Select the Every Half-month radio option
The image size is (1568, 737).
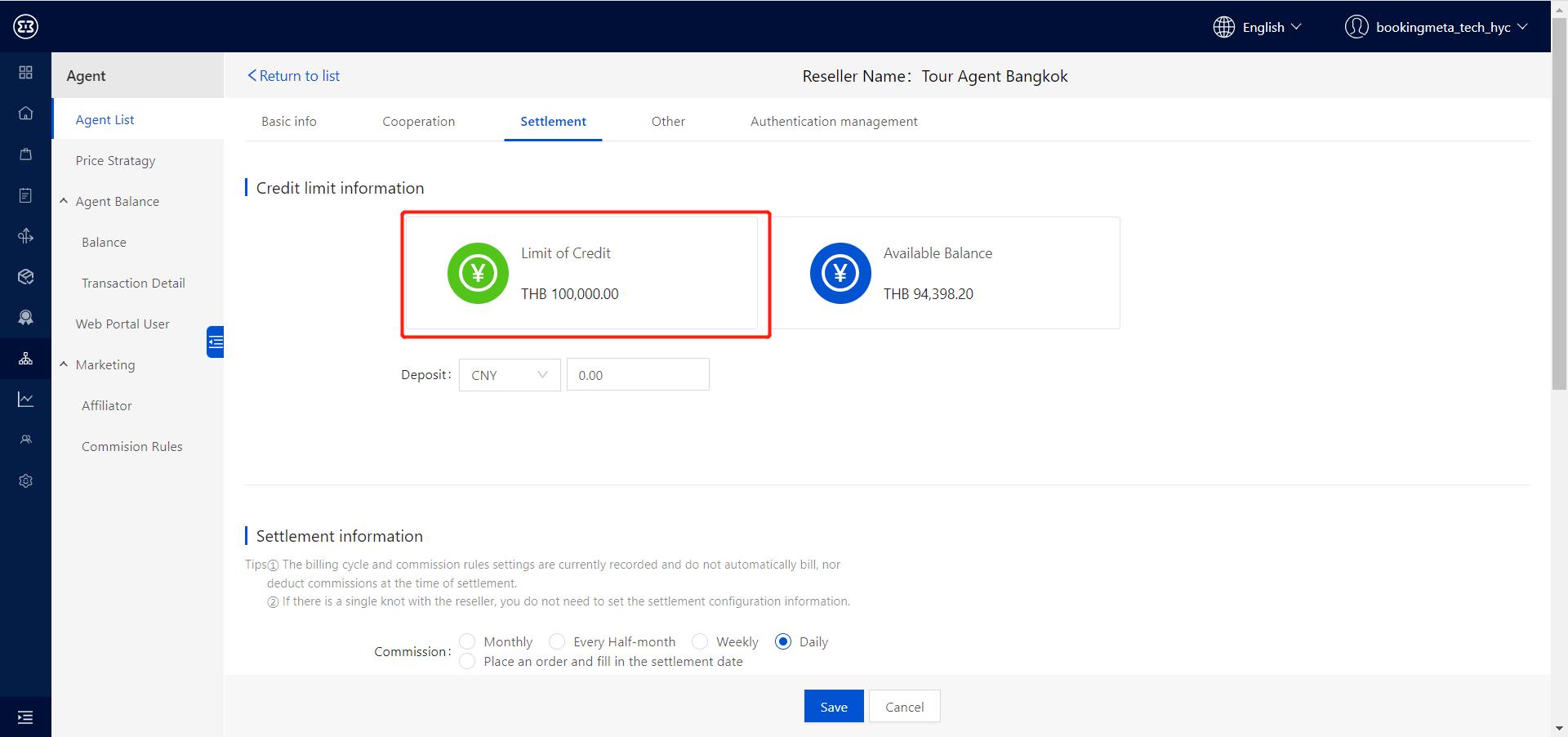coord(557,641)
